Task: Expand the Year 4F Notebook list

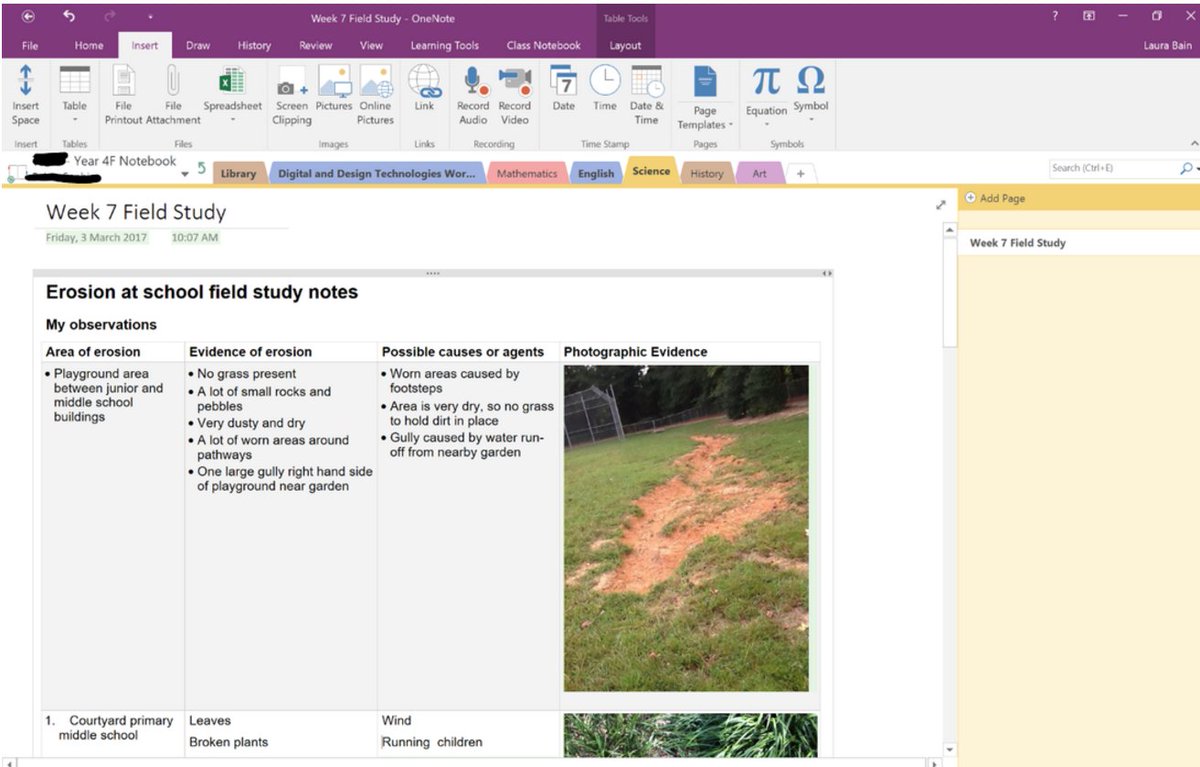Action: point(185,175)
